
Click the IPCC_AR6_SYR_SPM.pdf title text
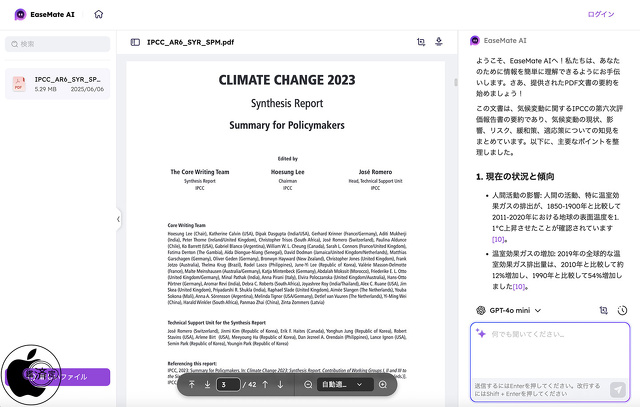pyautogui.click(x=191, y=42)
